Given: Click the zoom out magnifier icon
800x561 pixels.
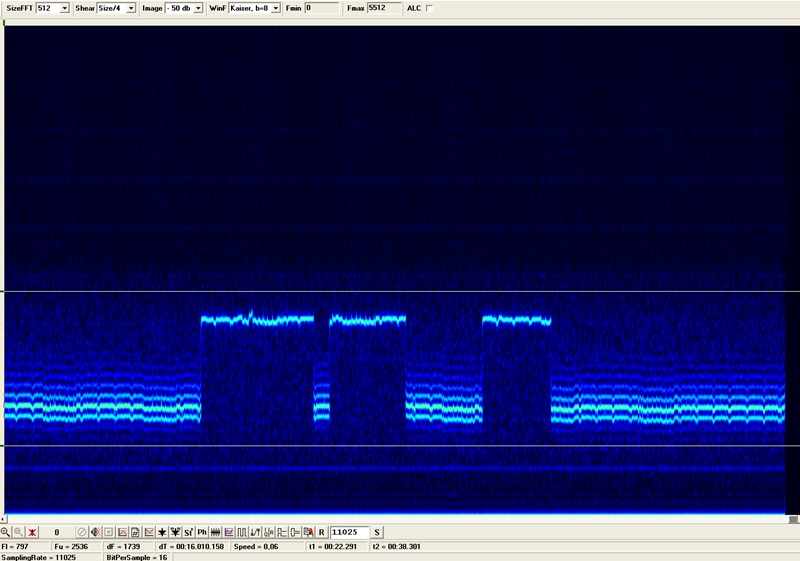Looking at the screenshot, I should pyautogui.click(x=18, y=533).
